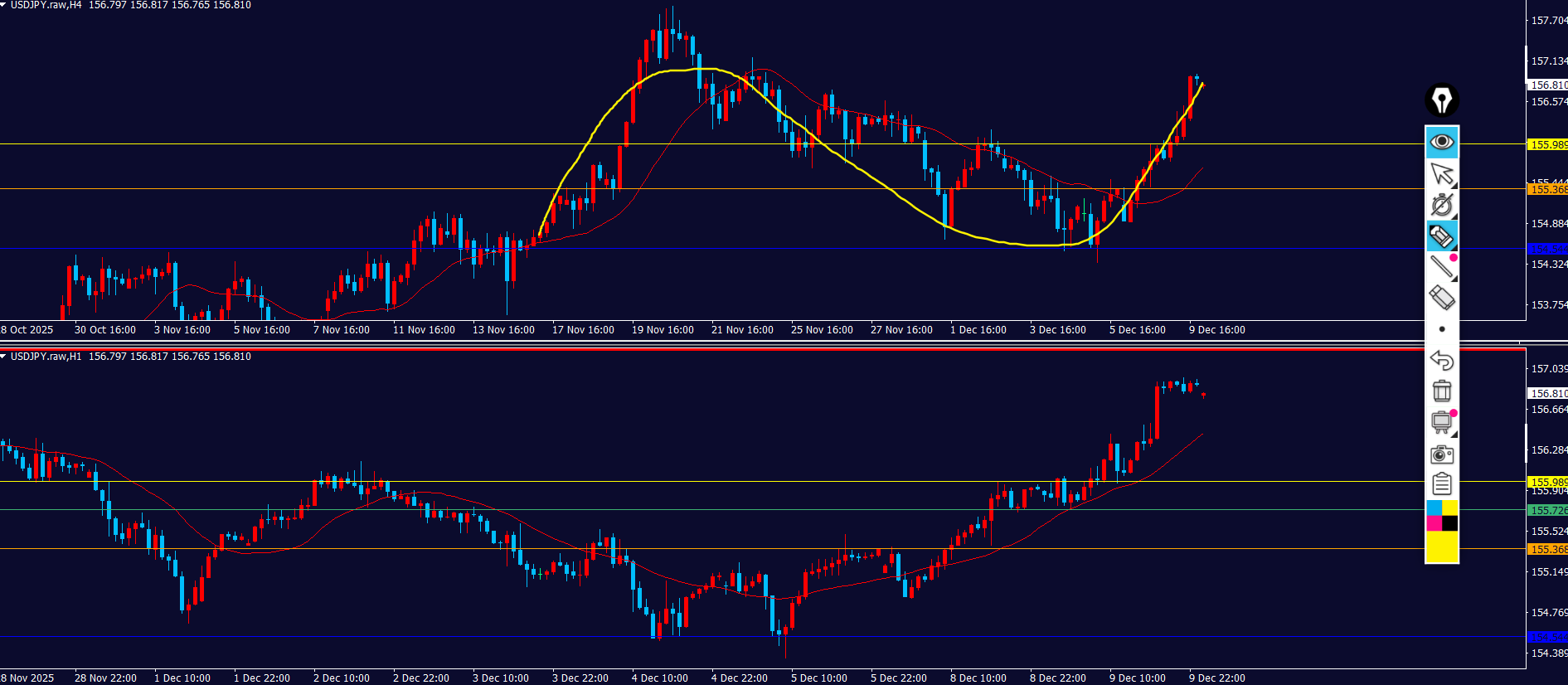Click the 155.726 green price label
This screenshot has width=1568, height=685.
(1547, 511)
